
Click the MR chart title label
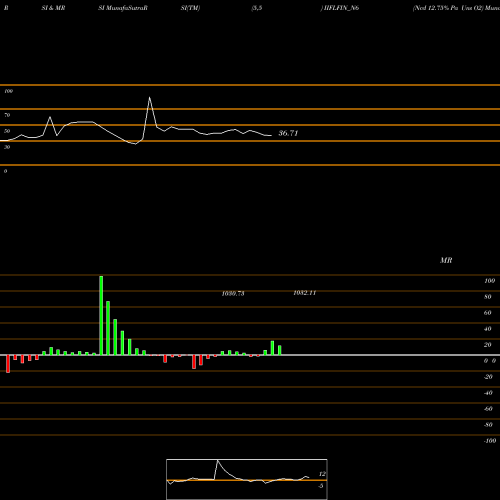coord(446,260)
